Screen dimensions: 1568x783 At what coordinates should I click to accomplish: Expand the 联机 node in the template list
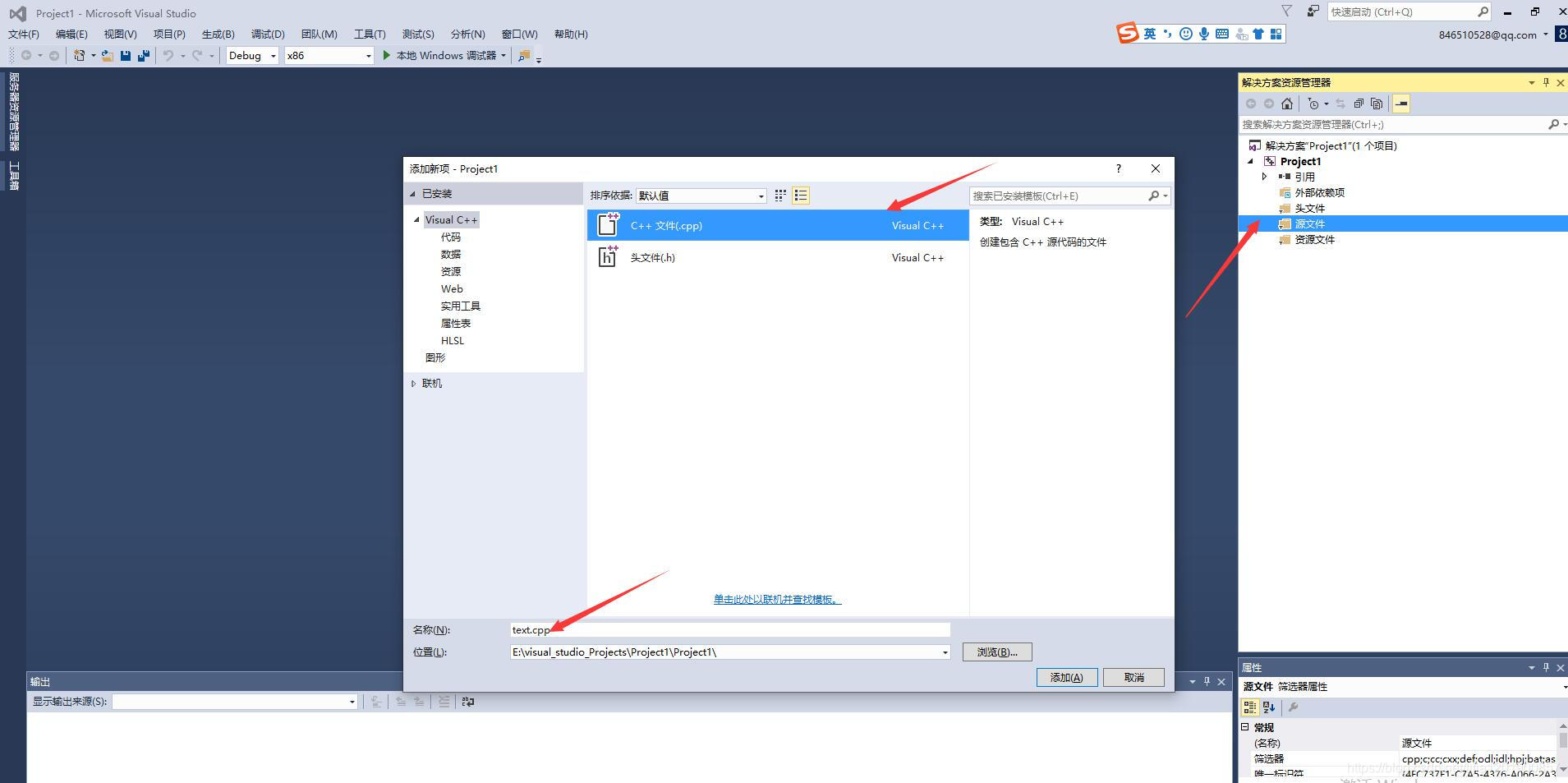pos(414,383)
